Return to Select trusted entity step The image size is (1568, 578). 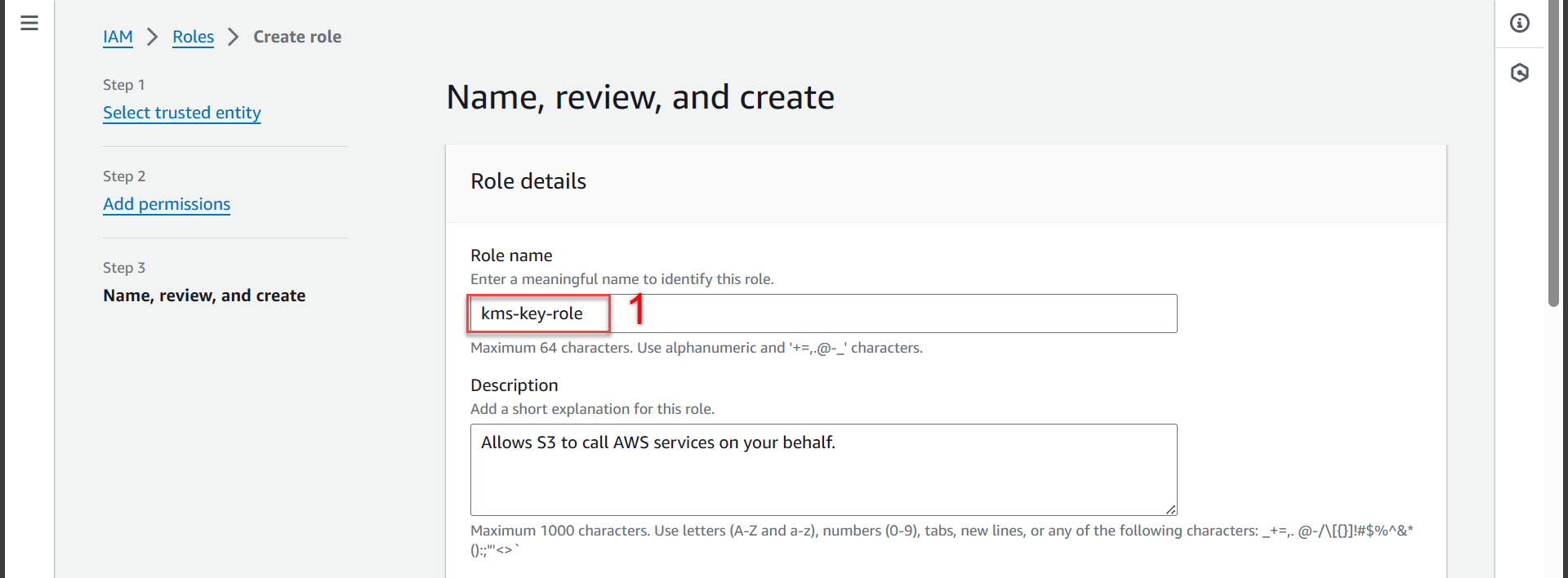[181, 113]
